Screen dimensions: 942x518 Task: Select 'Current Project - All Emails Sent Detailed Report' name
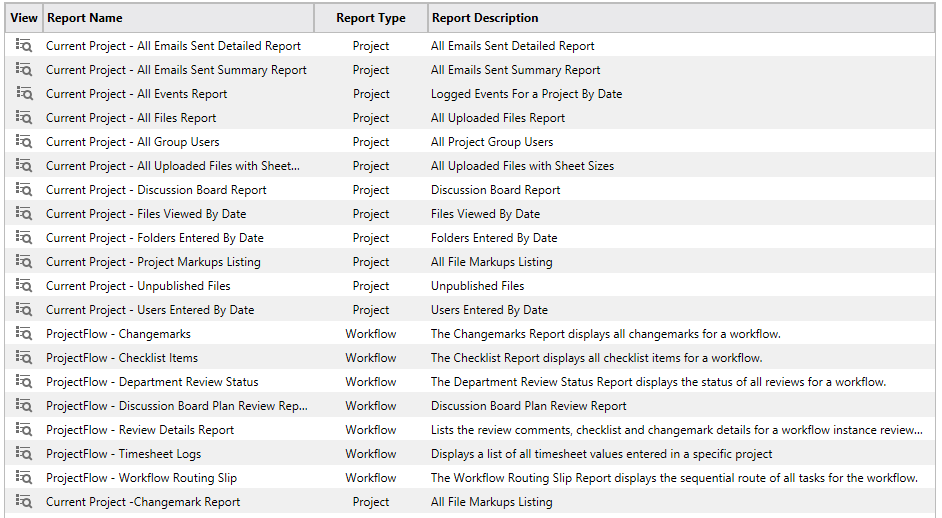173,46
